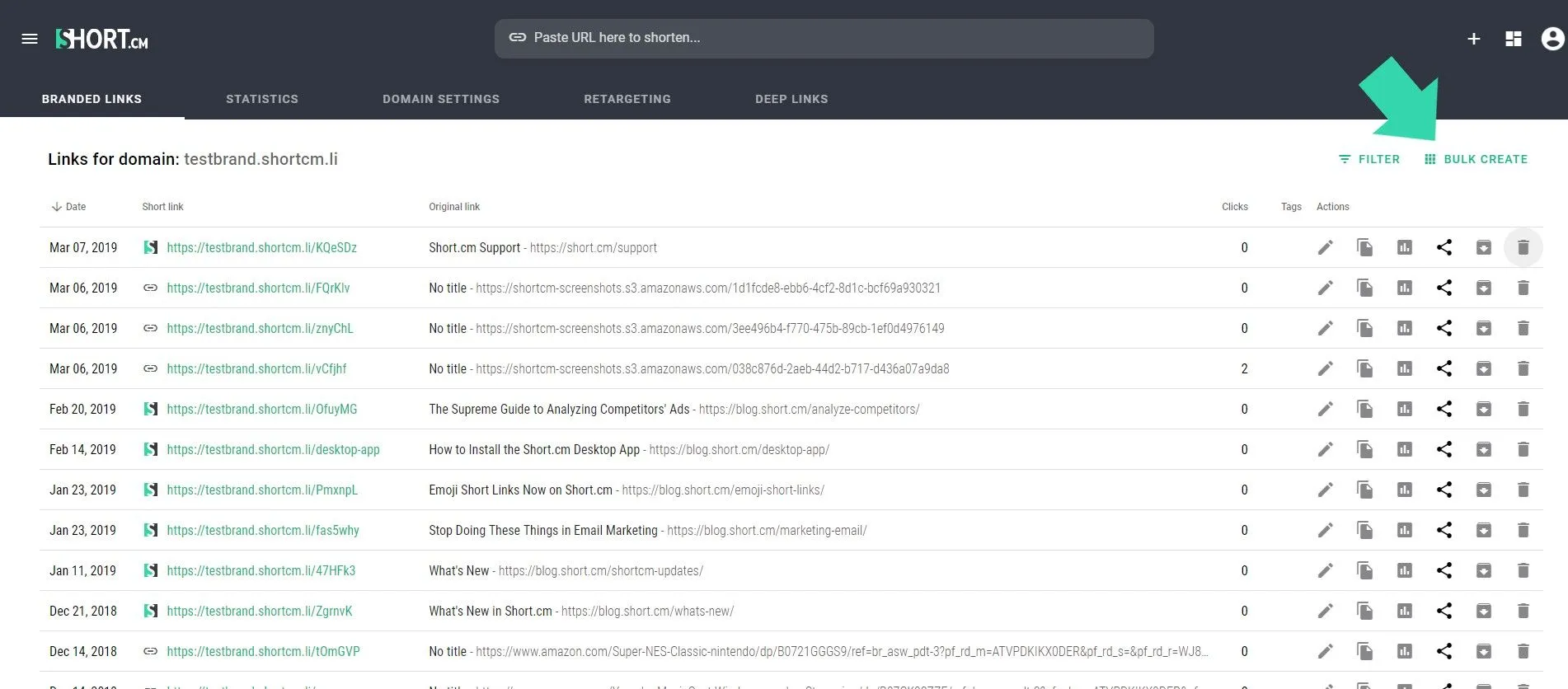Select the 'Dec 21, 2018' date cell
The width and height of the screenshot is (1568, 689).
(83, 611)
